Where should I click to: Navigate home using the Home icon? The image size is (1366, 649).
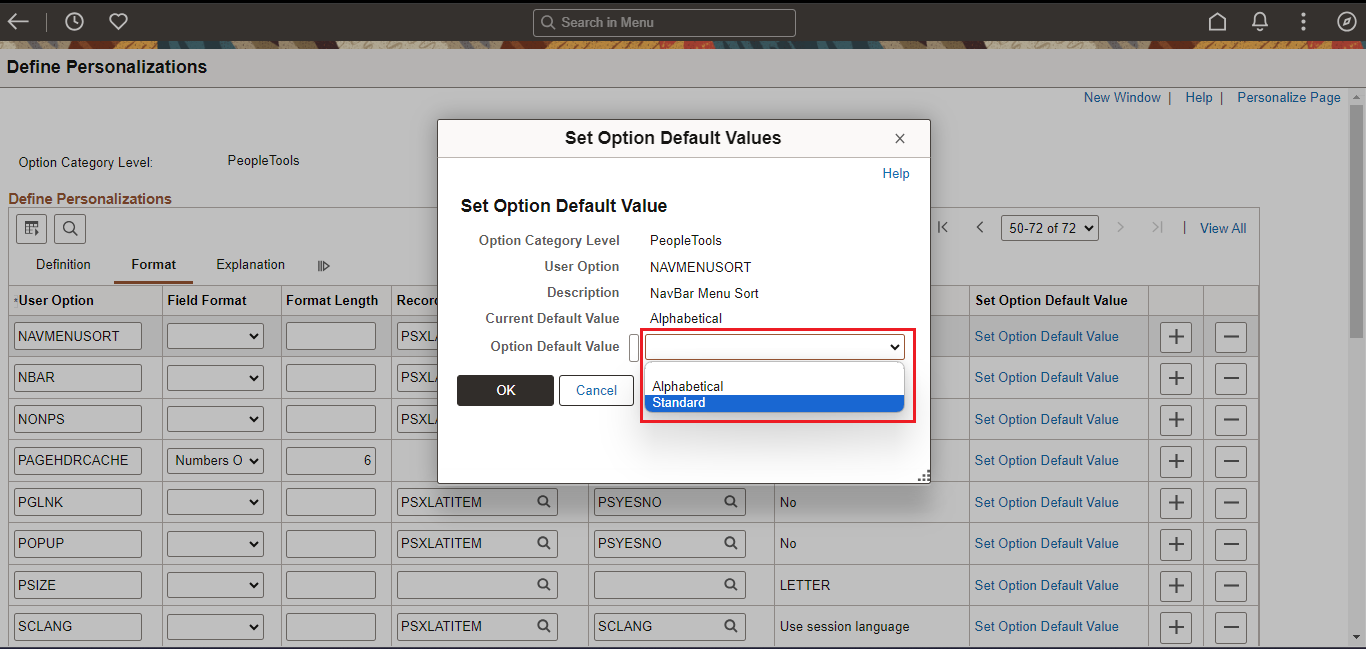1217,21
